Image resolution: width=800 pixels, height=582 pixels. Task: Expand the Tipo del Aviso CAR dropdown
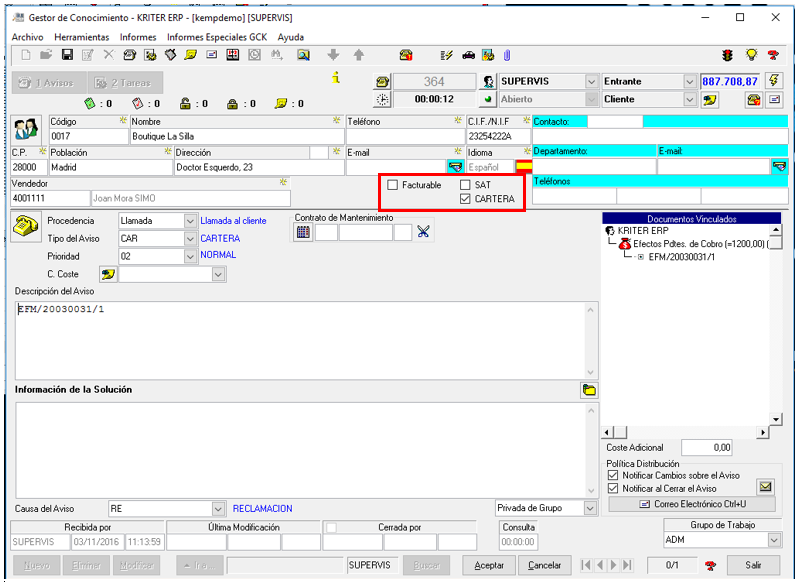point(190,238)
